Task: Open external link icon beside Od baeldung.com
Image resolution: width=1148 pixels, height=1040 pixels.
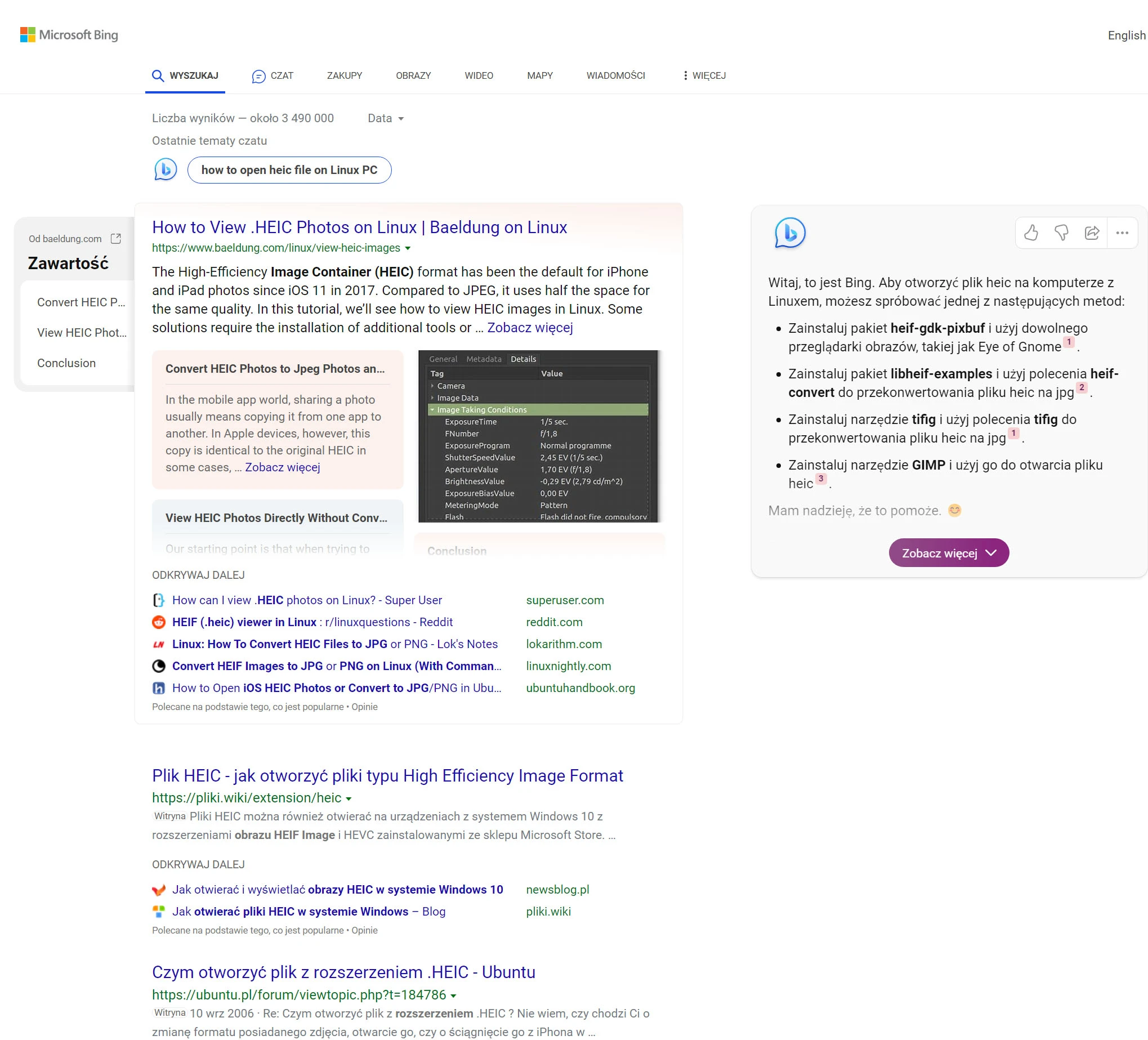Action: point(115,239)
